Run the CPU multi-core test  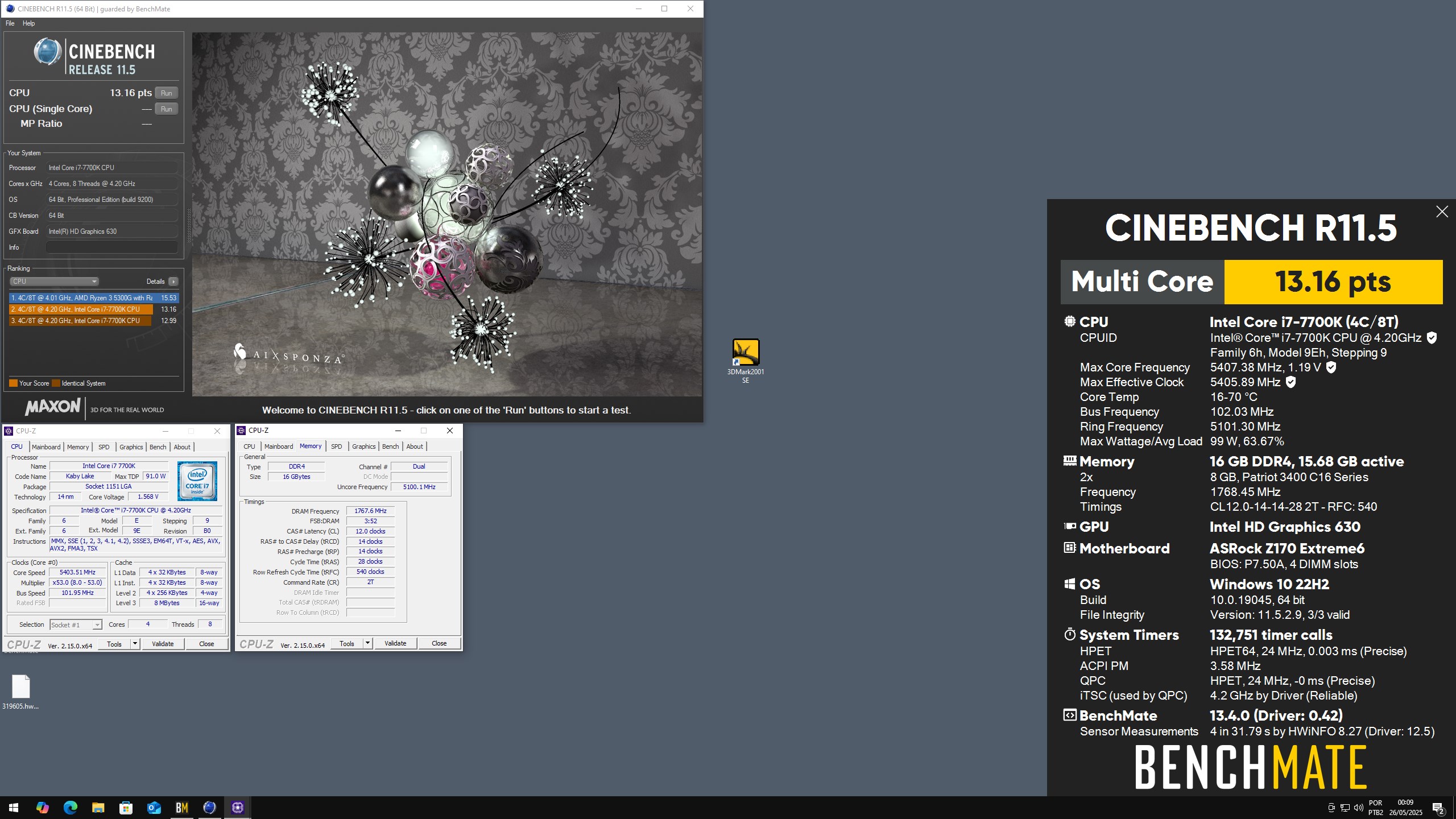point(166,93)
